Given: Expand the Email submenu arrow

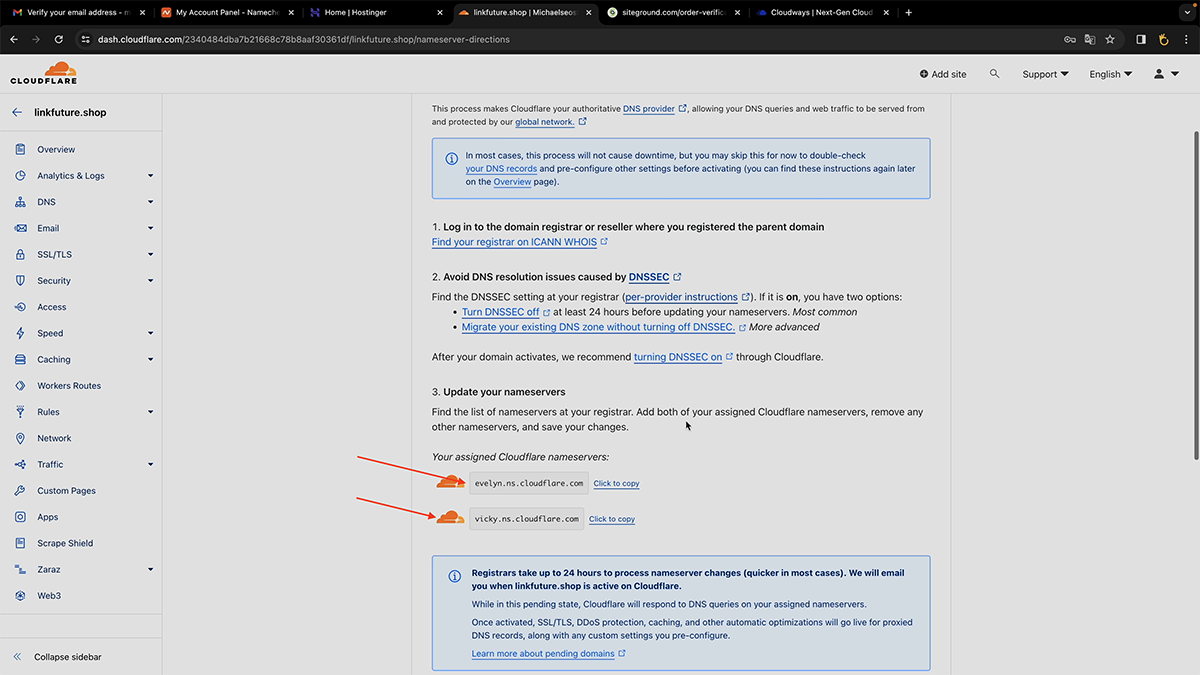Looking at the screenshot, I should [150, 228].
